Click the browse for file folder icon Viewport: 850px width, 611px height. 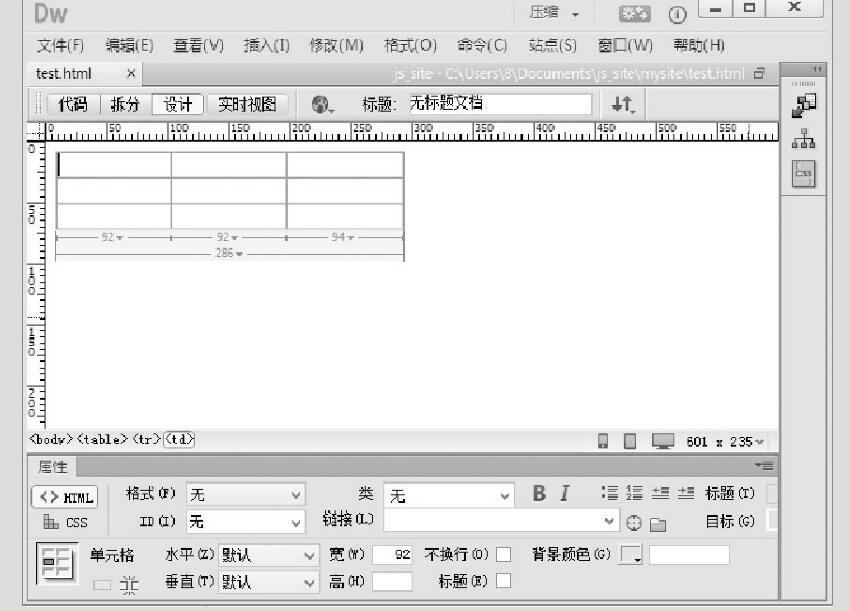coord(658,523)
